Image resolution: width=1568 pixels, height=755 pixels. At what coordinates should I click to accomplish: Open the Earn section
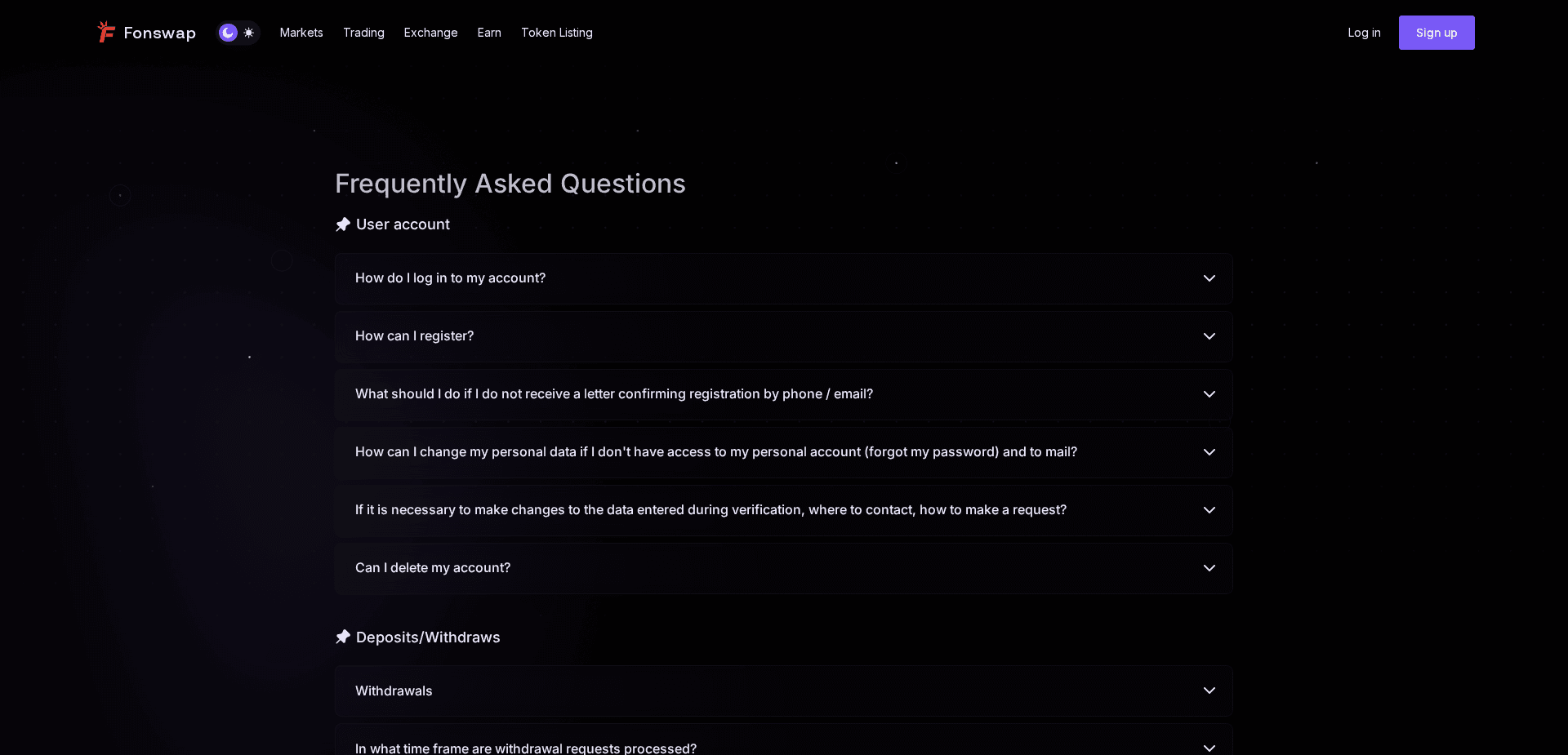(x=488, y=33)
